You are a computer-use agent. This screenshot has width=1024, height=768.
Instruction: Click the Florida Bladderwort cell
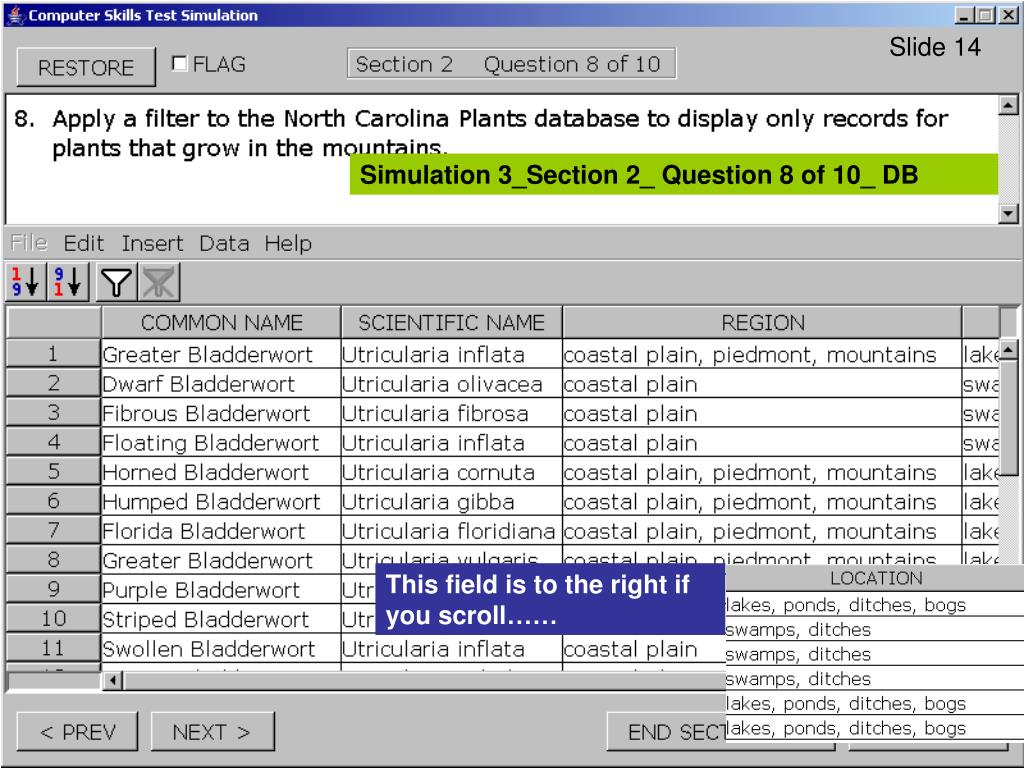point(221,530)
